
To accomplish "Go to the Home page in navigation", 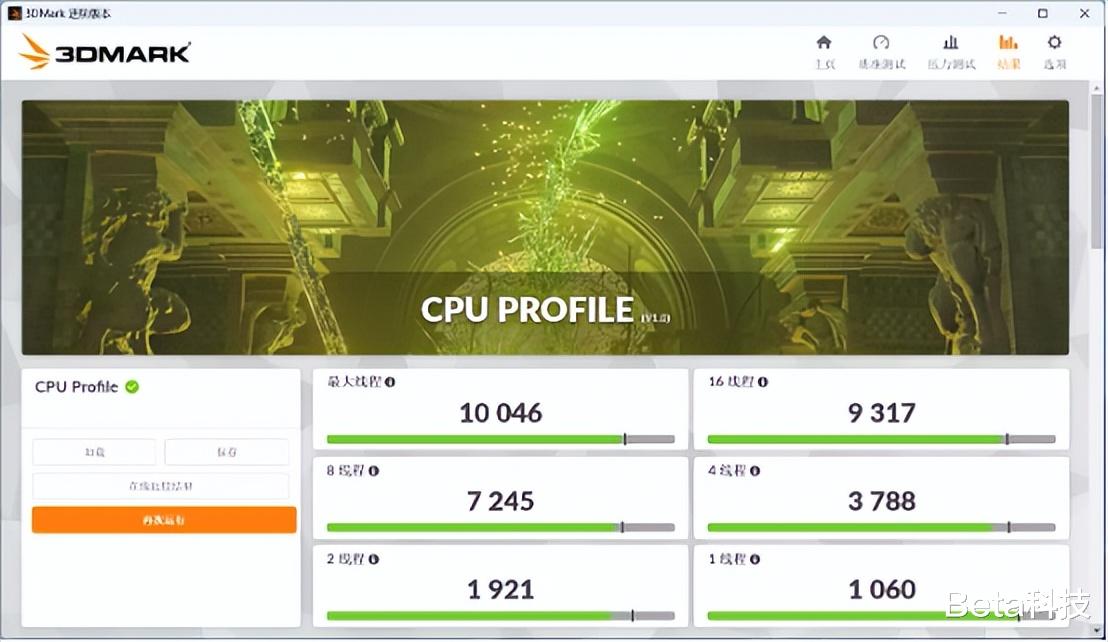I will click(824, 52).
